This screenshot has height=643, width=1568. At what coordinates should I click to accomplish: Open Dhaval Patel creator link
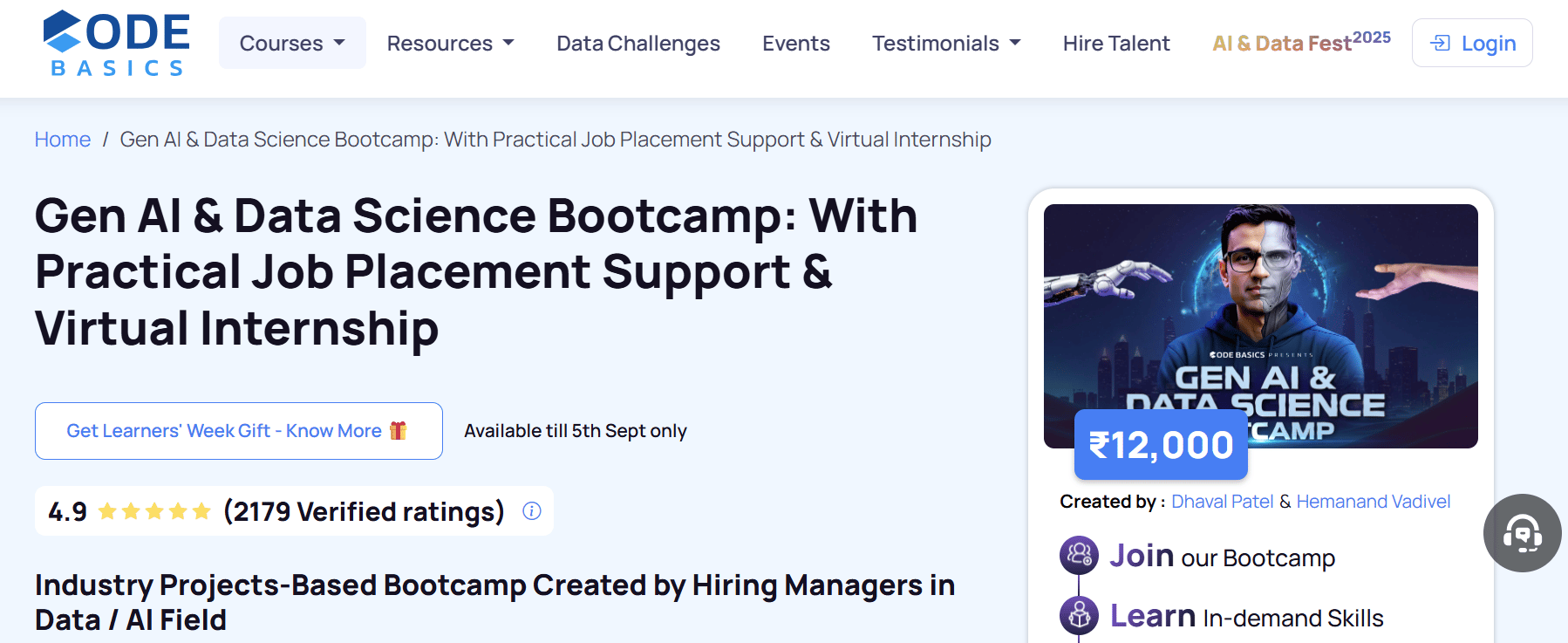click(x=1222, y=502)
